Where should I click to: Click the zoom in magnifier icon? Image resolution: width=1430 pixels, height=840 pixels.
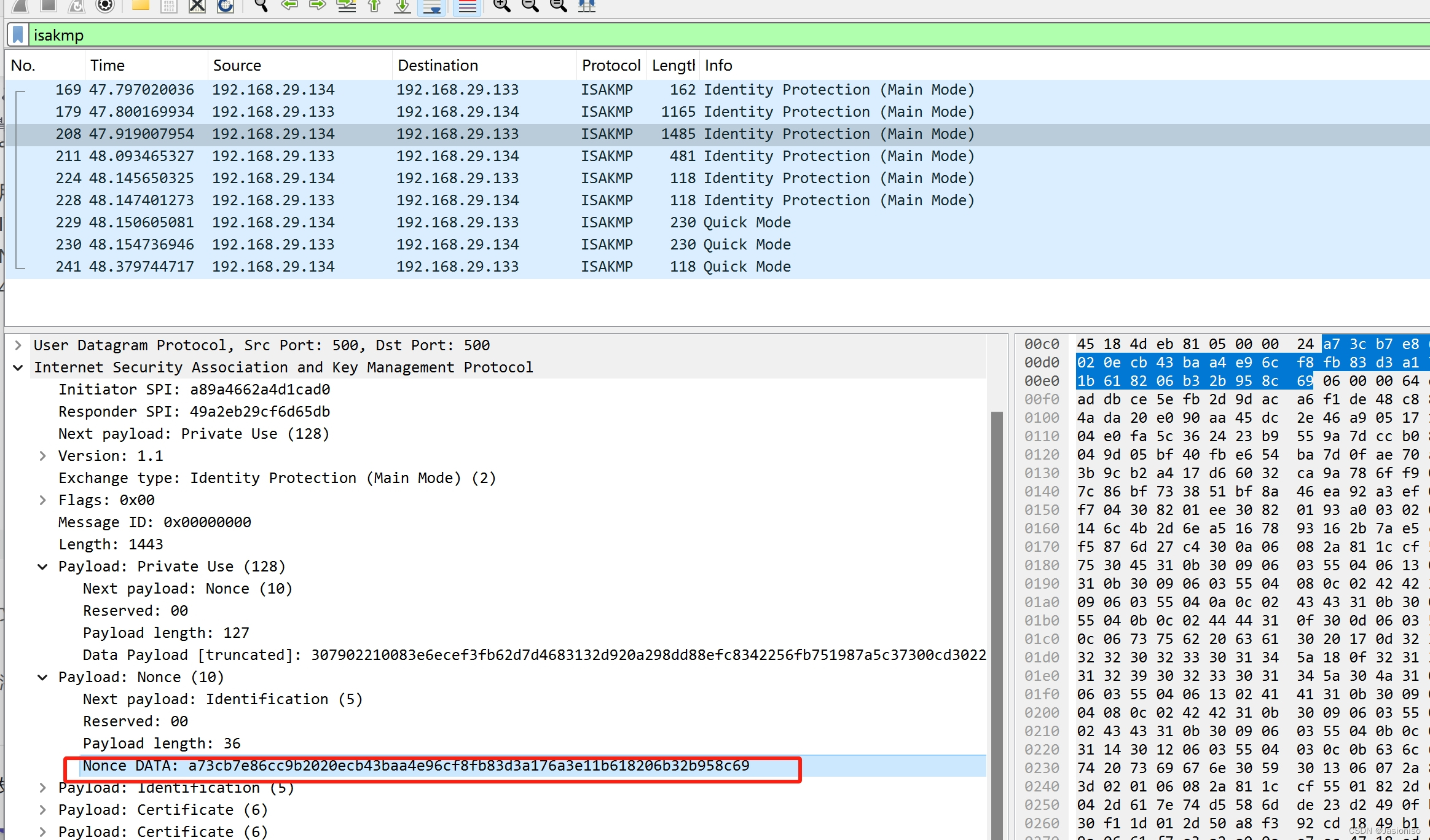click(501, 6)
